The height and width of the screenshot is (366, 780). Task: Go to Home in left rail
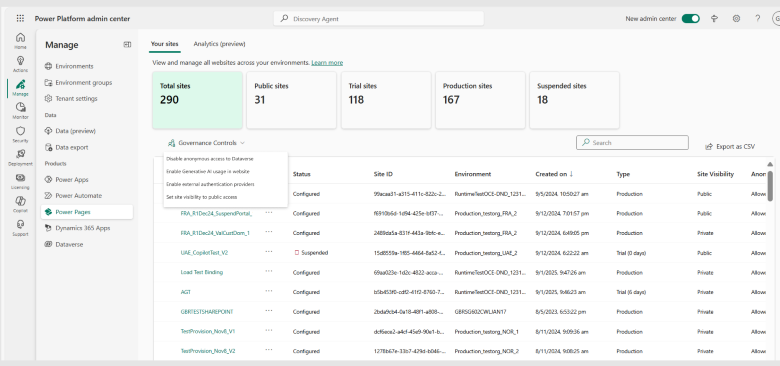pos(20,41)
